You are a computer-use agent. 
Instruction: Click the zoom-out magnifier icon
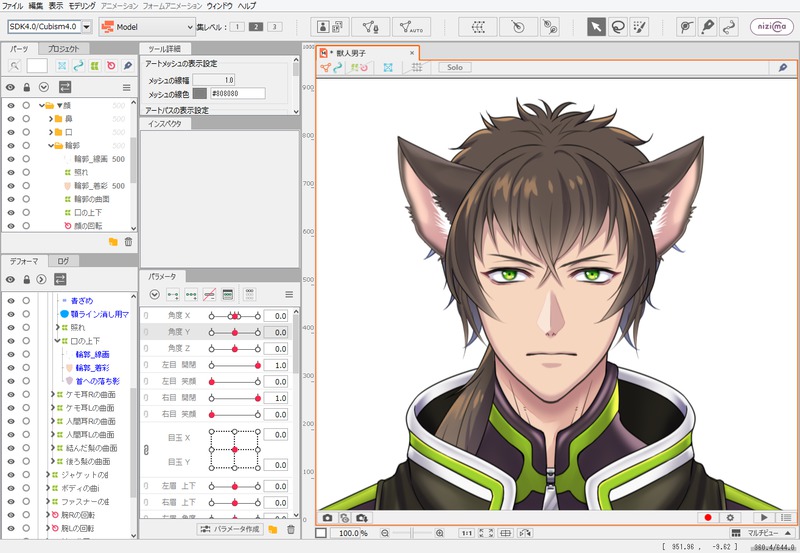[385, 533]
